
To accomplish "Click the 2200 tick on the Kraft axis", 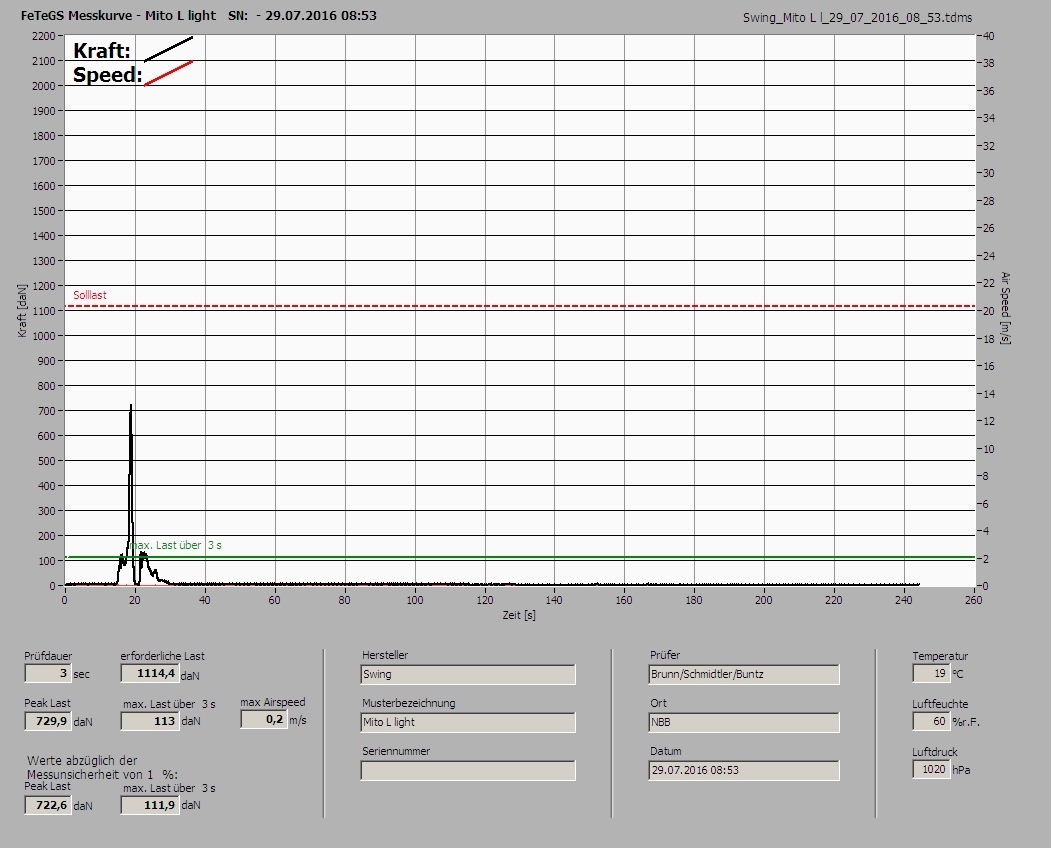I will (44, 36).
